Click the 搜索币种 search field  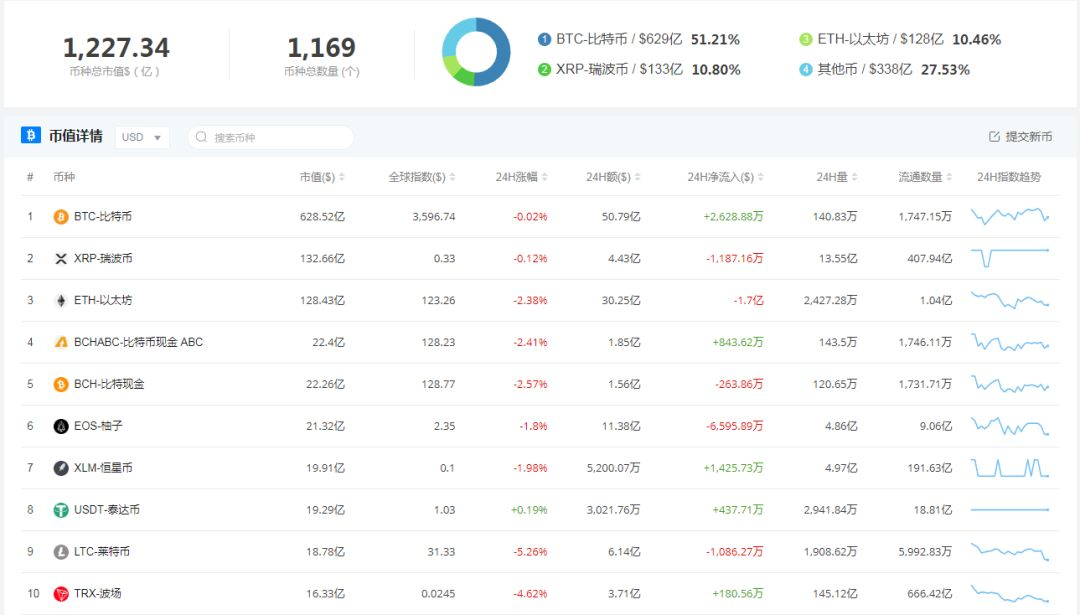click(x=271, y=137)
